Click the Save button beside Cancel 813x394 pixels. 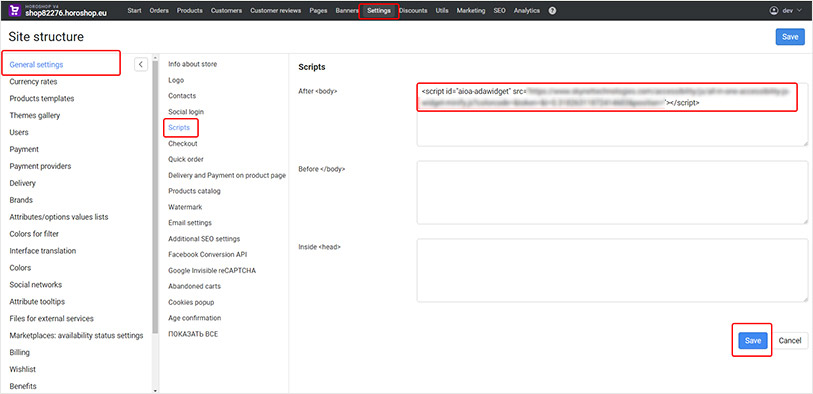tap(752, 341)
